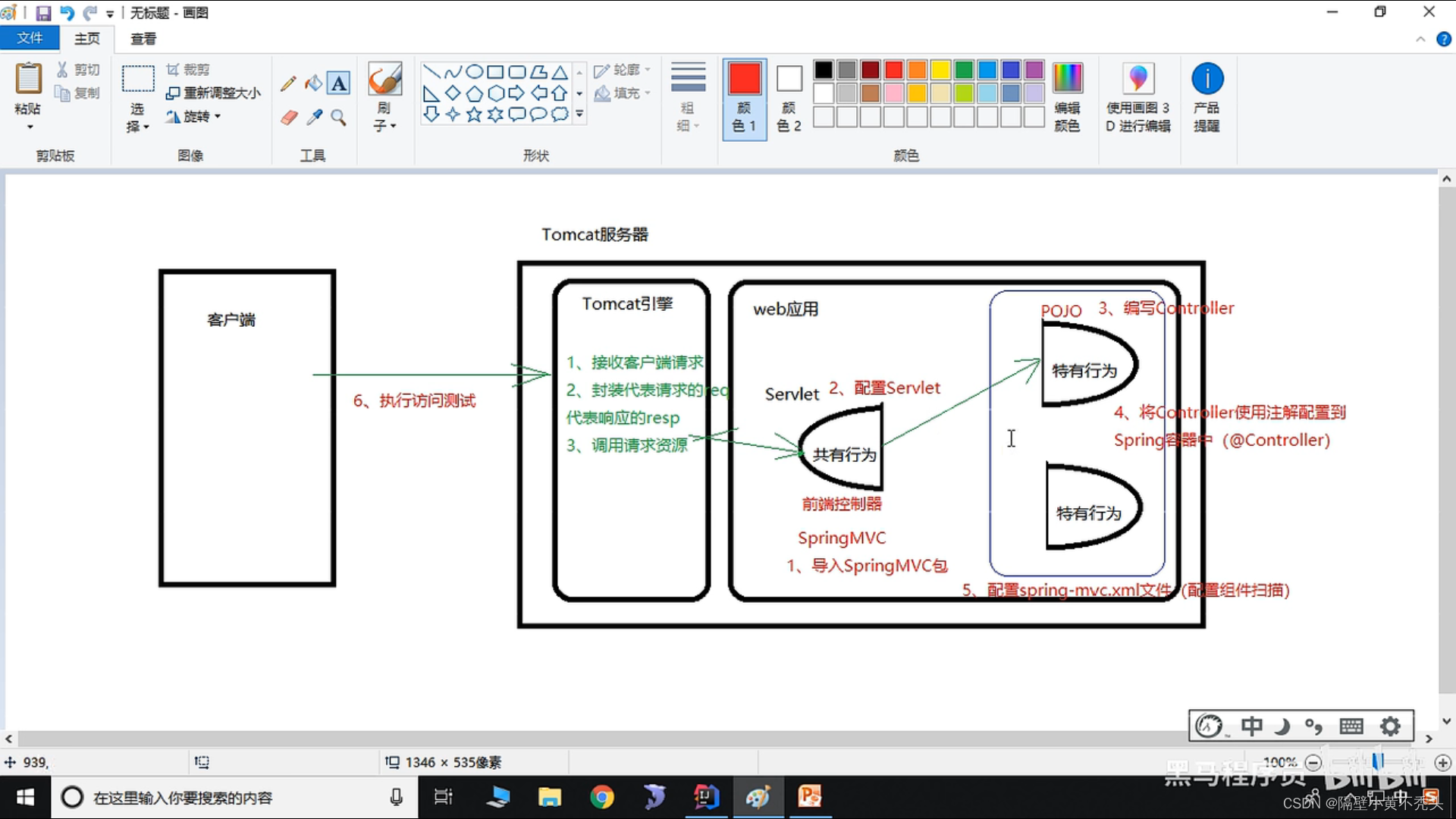
Task: Toggle 中 to switch the IME language mode
Action: click(x=1251, y=726)
